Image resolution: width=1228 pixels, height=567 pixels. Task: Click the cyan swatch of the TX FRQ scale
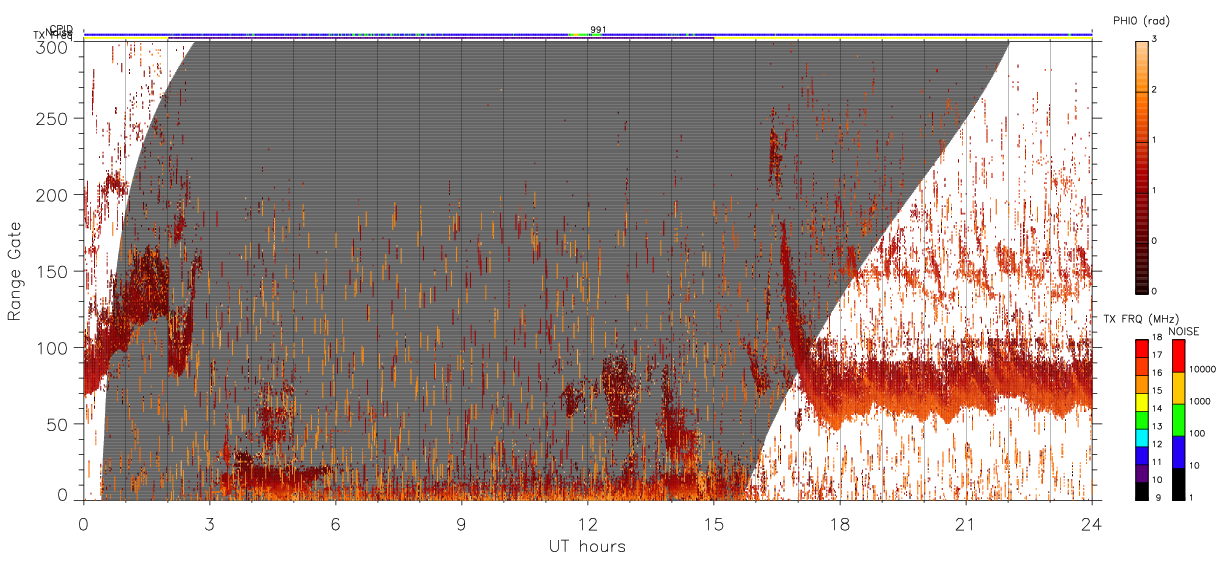pyautogui.click(x=1142, y=438)
